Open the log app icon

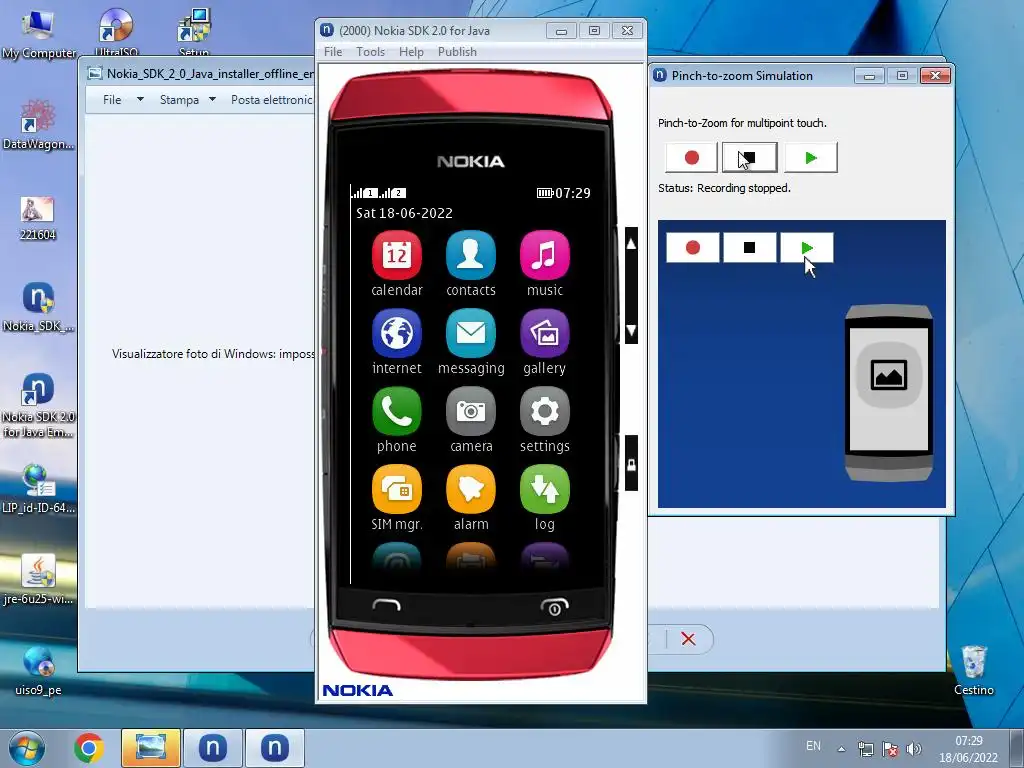tap(545, 490)
